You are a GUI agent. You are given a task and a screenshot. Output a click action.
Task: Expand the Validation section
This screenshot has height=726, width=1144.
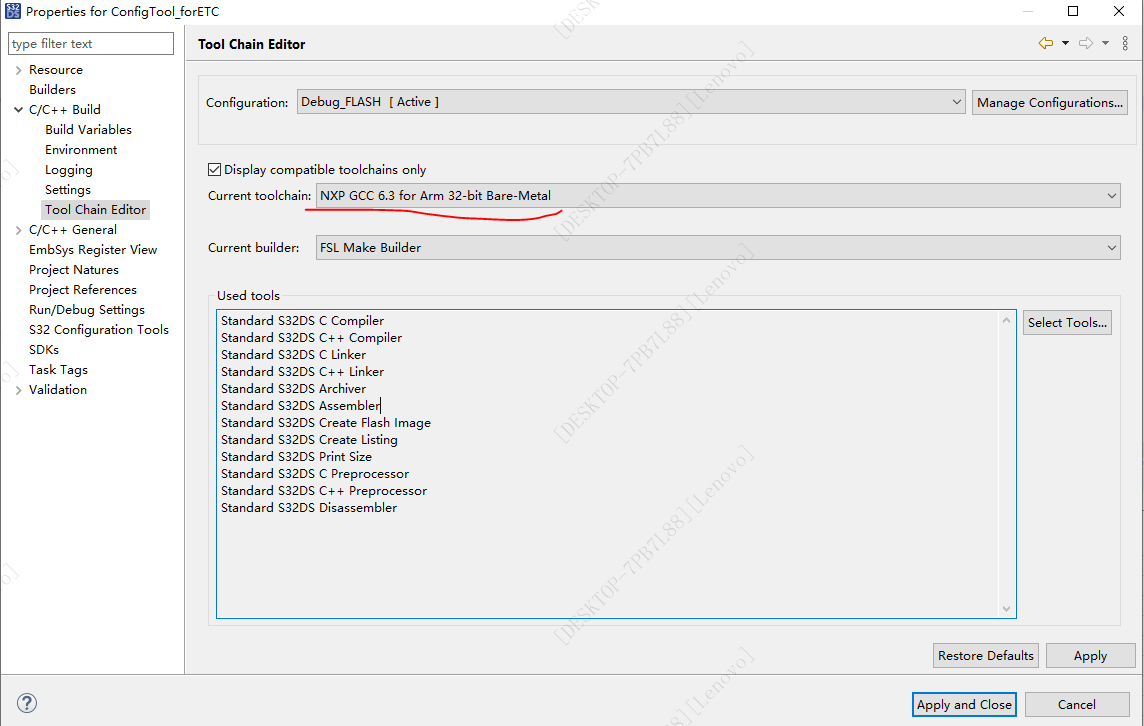[20, 389]
